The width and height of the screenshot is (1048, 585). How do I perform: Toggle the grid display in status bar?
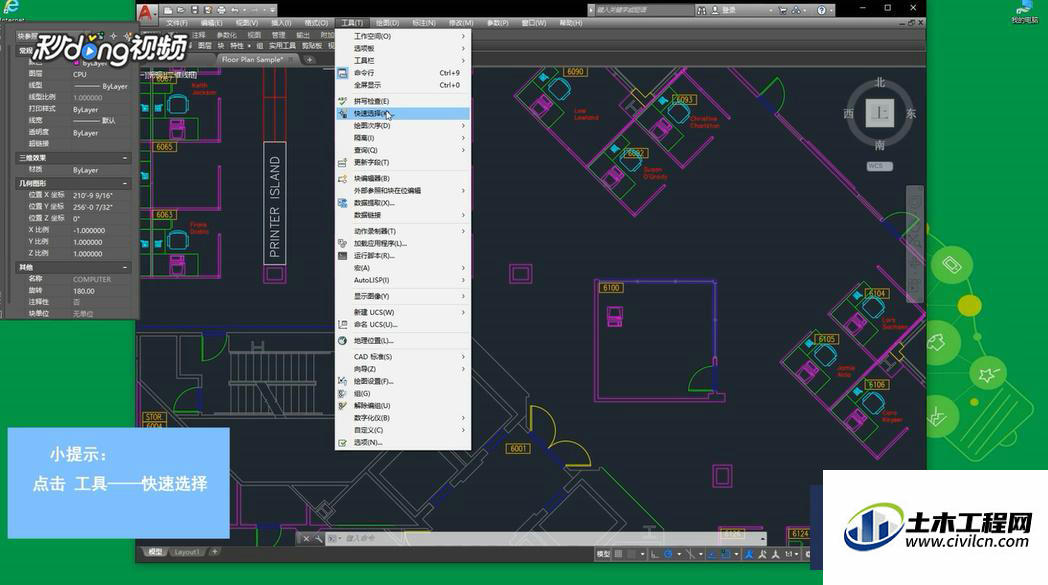619,554
